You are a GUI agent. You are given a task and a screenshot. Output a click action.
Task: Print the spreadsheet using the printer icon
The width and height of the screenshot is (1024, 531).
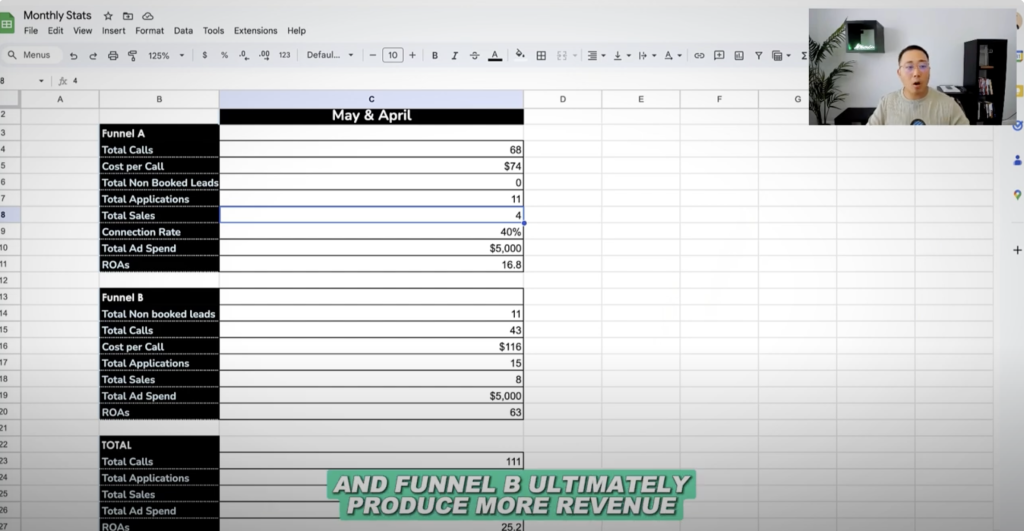point(113,55)
